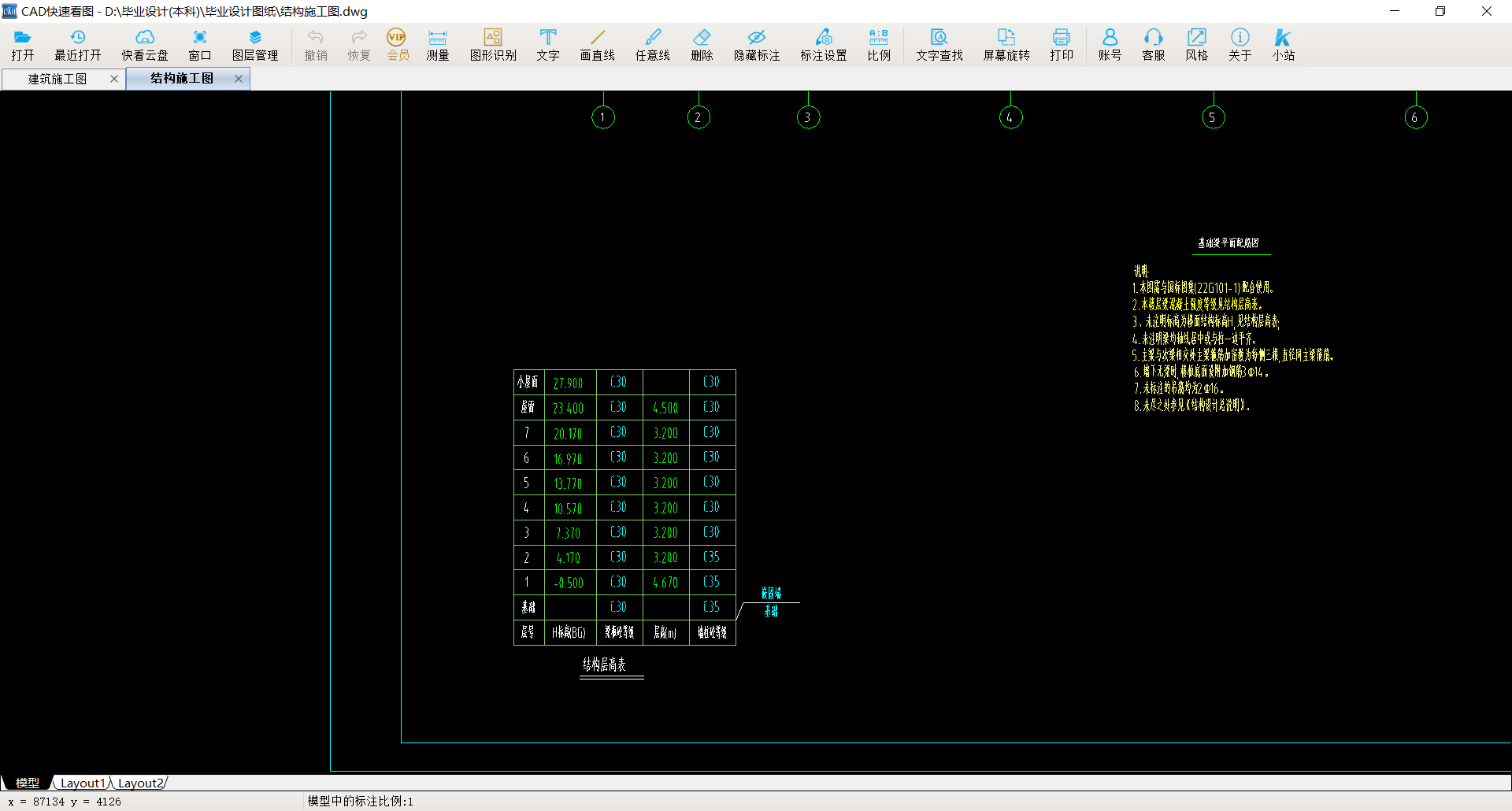
Task: Open 图层管理 layer manager
Action: [255, 44]
